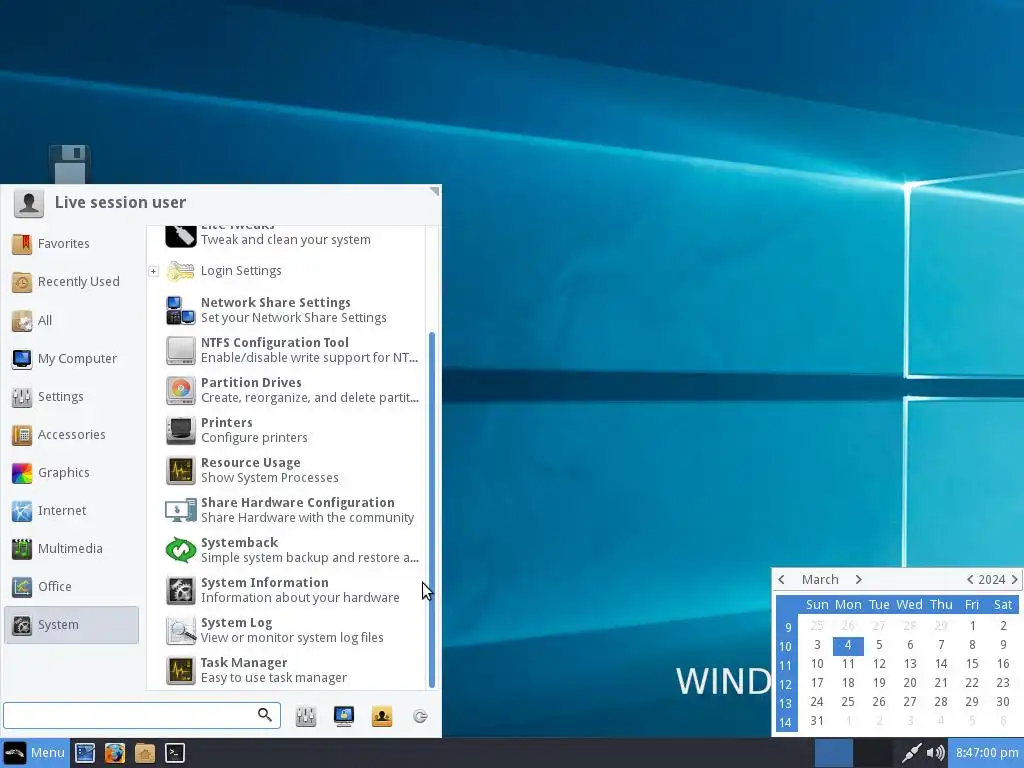Screen dimensions: 1024x768
Task: Click the Live session user name
Action: tap(120, 202)
